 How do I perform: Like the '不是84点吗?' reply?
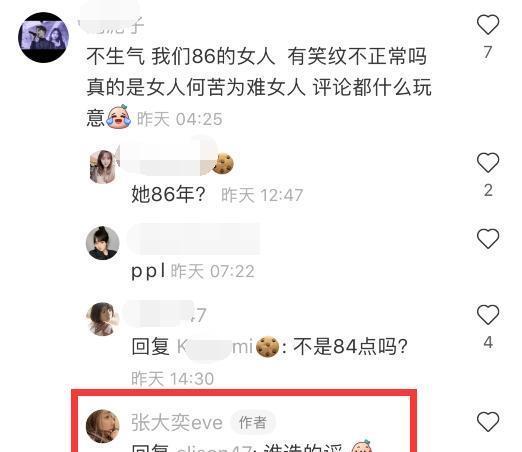488,314
